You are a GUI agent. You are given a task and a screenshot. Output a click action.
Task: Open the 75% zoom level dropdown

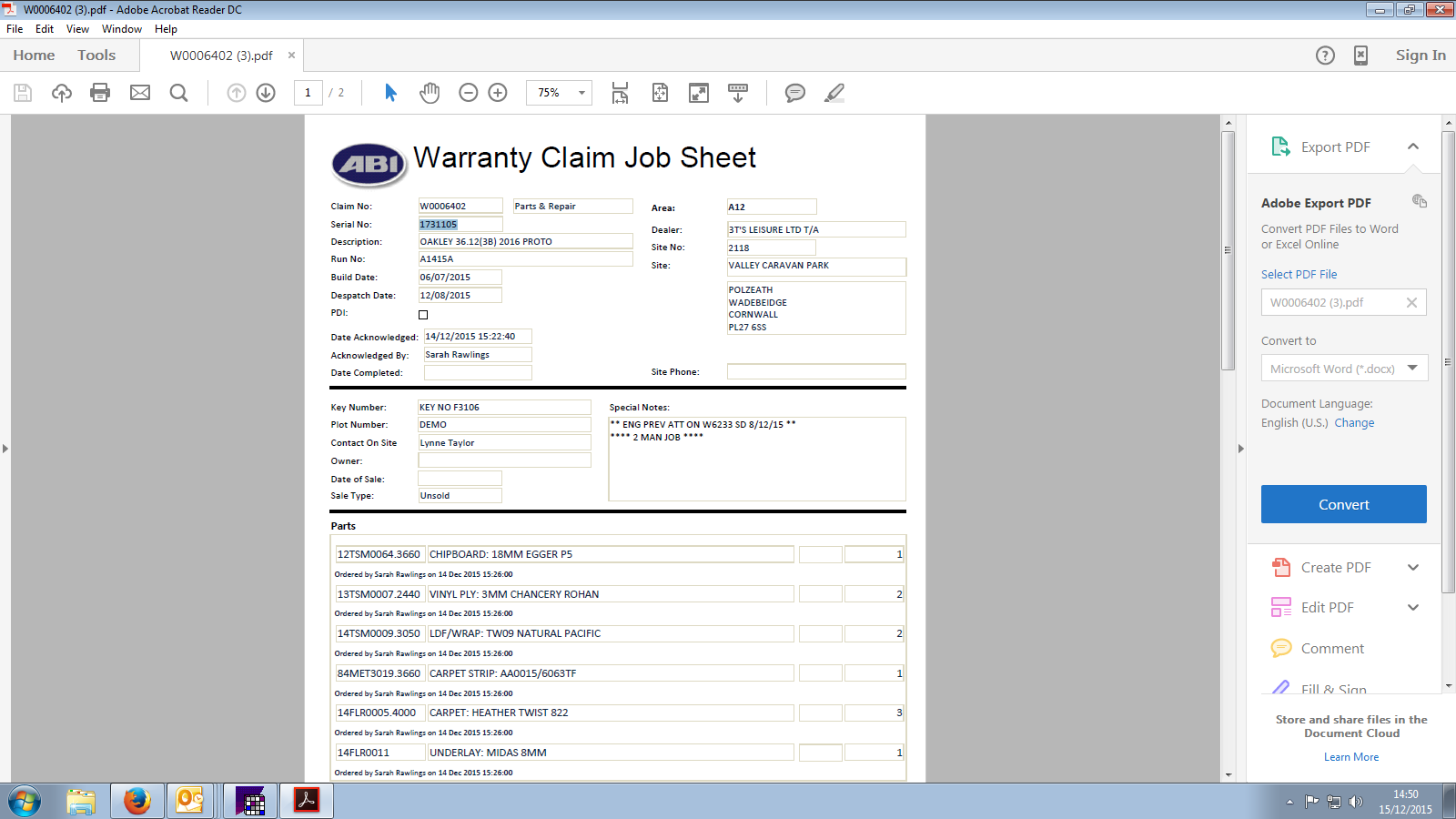tap(581, 93)
